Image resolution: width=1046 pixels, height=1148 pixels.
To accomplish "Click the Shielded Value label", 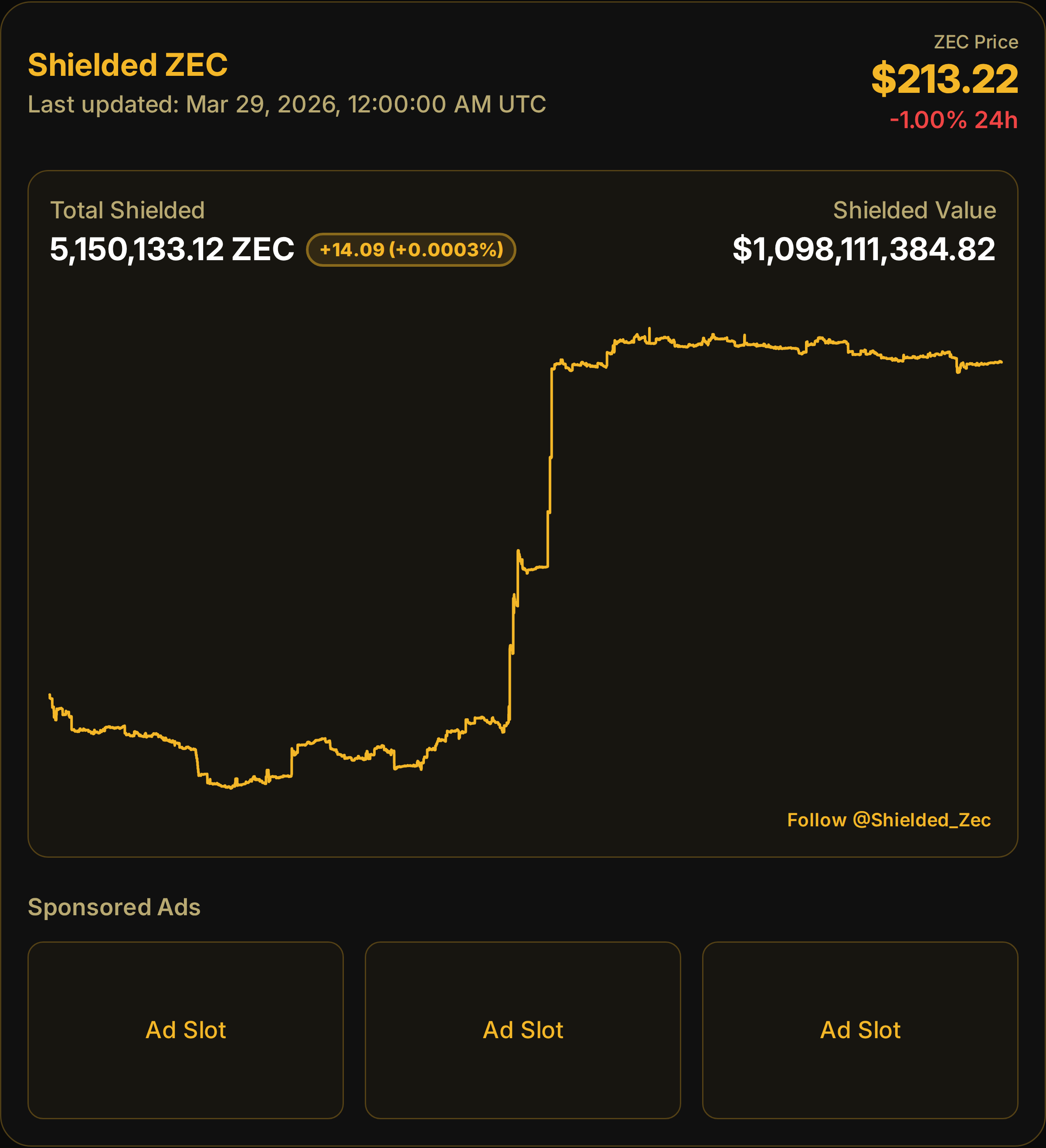I will (x=914, y=210).
